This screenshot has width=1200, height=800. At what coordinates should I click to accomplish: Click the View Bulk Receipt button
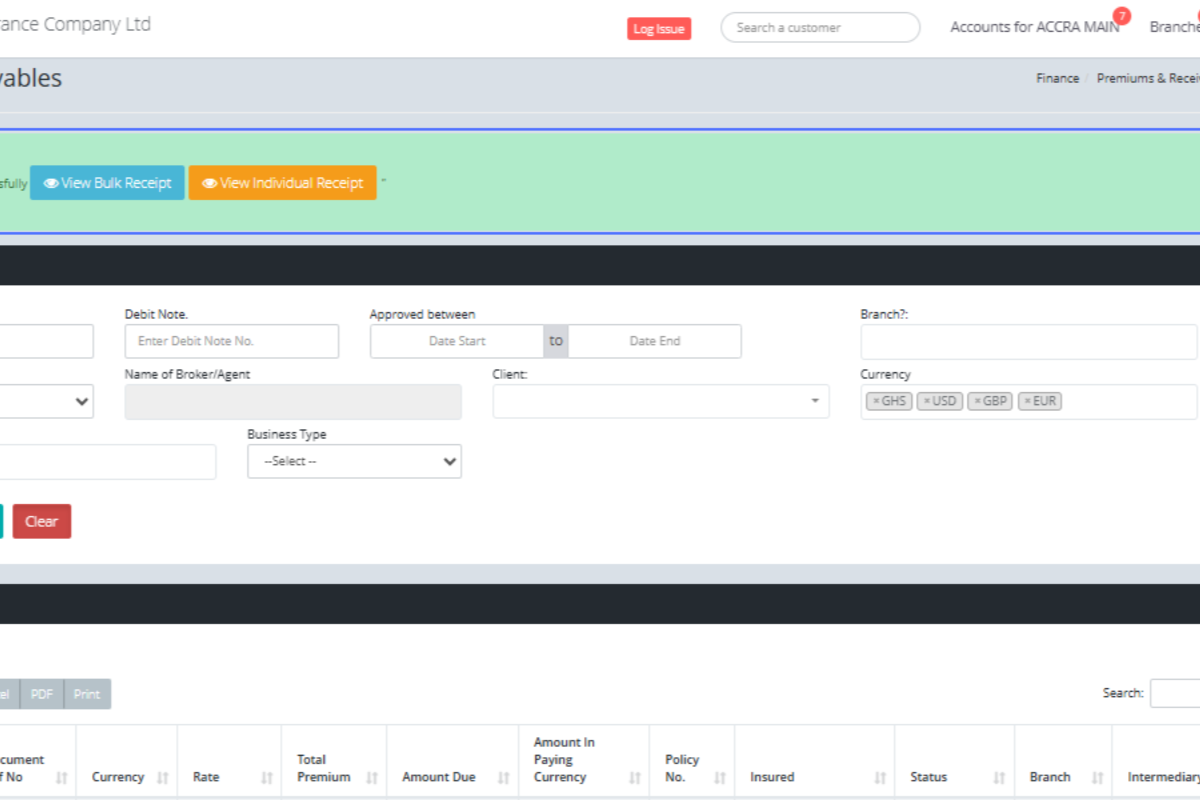[x=107, y=183]
